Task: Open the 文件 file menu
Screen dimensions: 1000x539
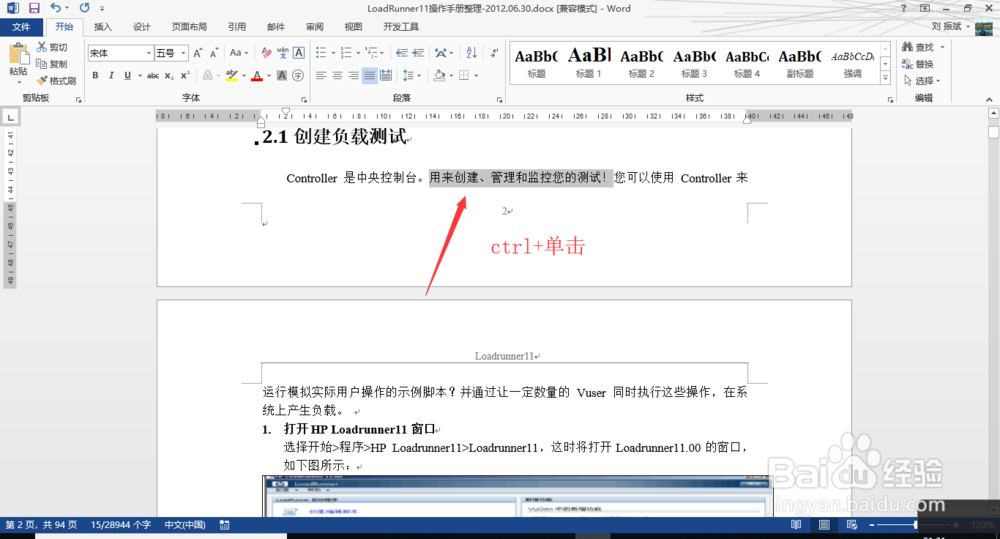Action: [21, 27]
